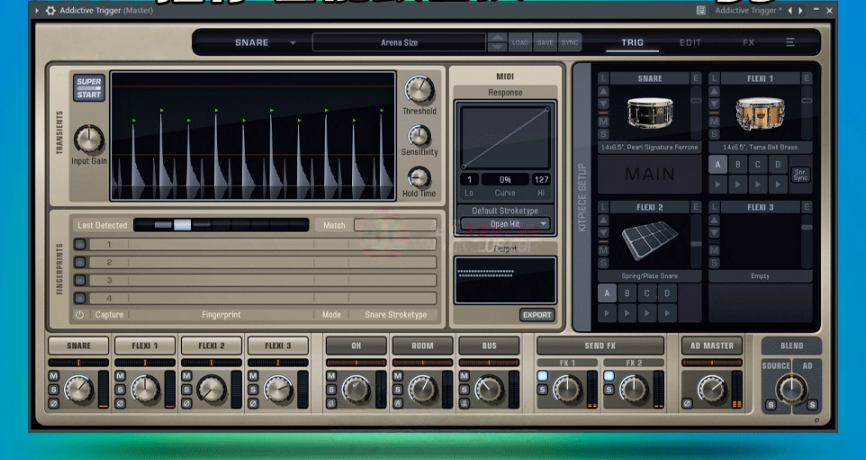The height and width of the screenshot is (460, 866).
Task: Solo the FLEXI 1 mixer channel
Action: [120, 390]
